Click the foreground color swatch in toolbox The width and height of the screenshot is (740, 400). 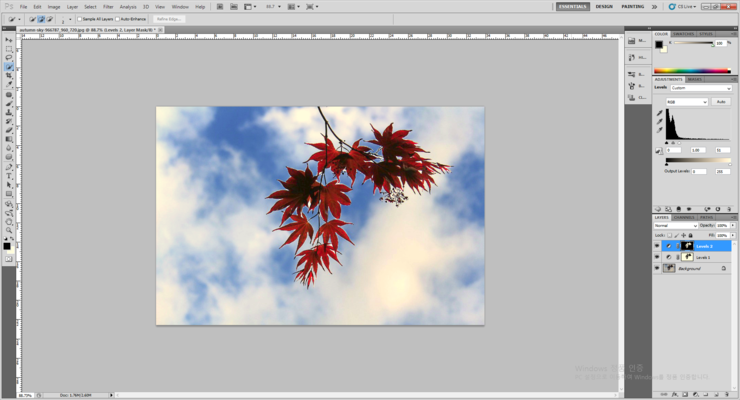[x=7, y=245]
